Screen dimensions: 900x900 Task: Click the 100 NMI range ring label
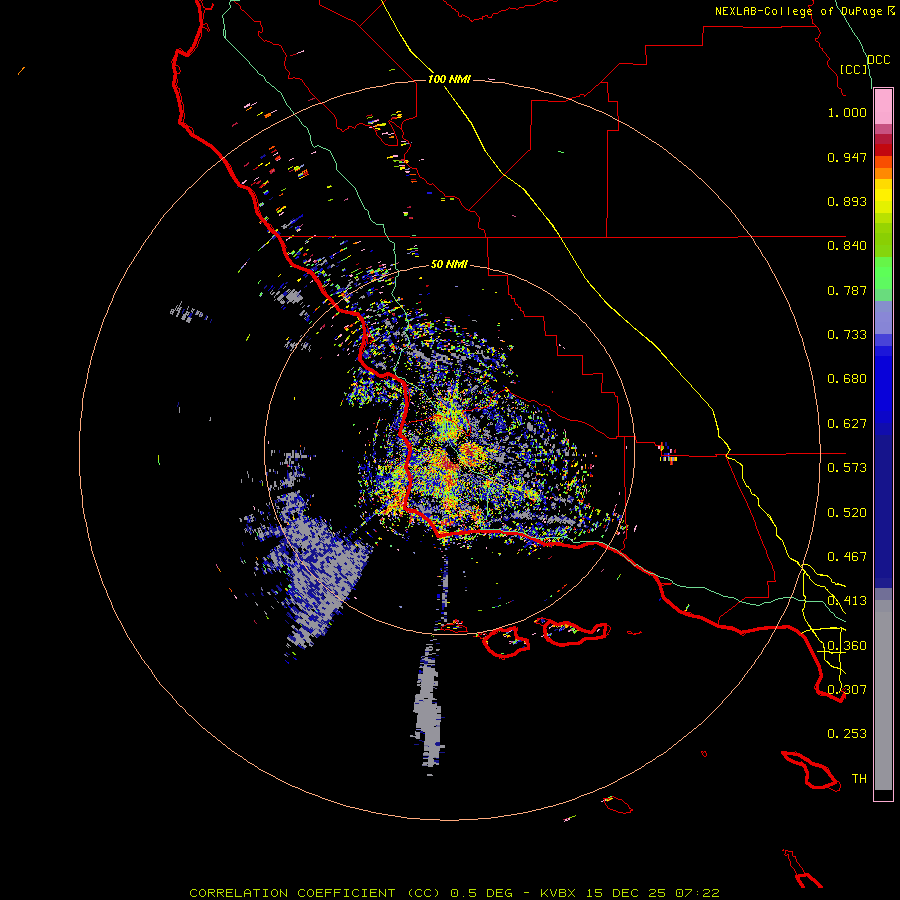(449, 79)
